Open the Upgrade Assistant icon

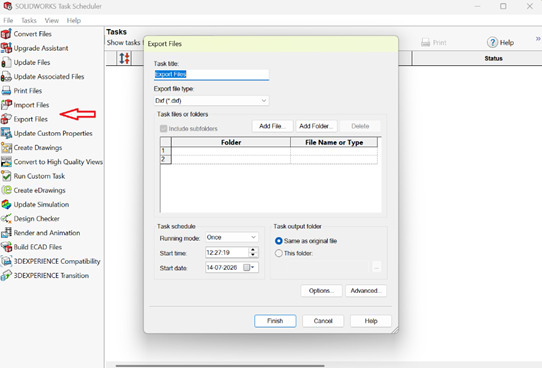6,48
